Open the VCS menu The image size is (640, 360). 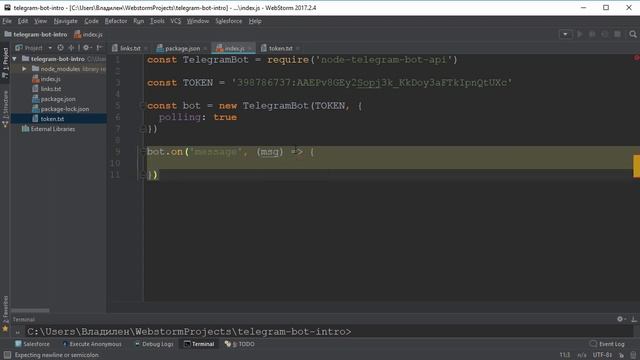coord(176,21)
